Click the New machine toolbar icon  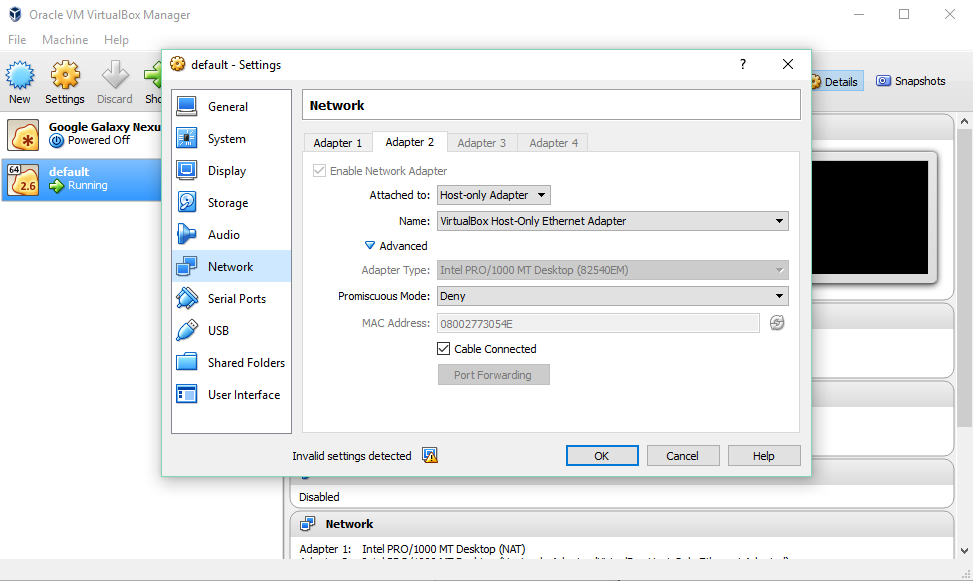tap(20, 82)
